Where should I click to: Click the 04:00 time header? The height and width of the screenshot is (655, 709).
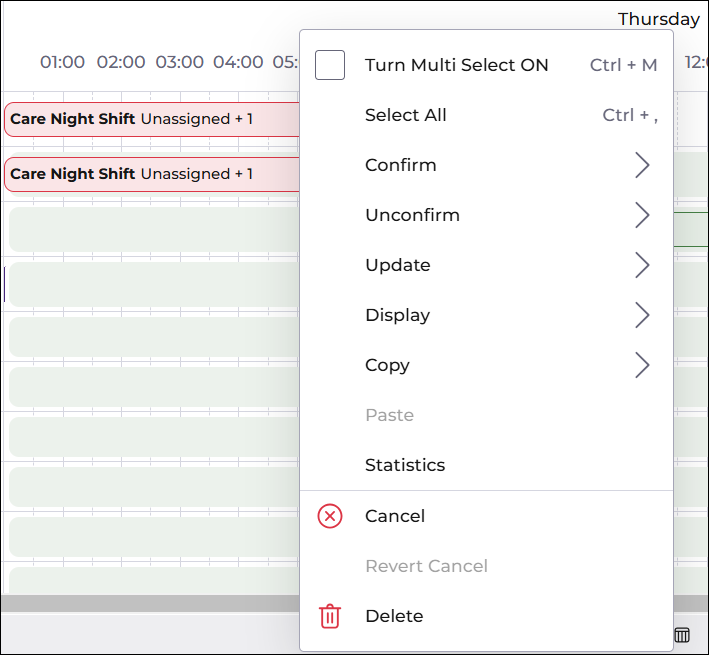pyautogui.click(x=238, y=62)
